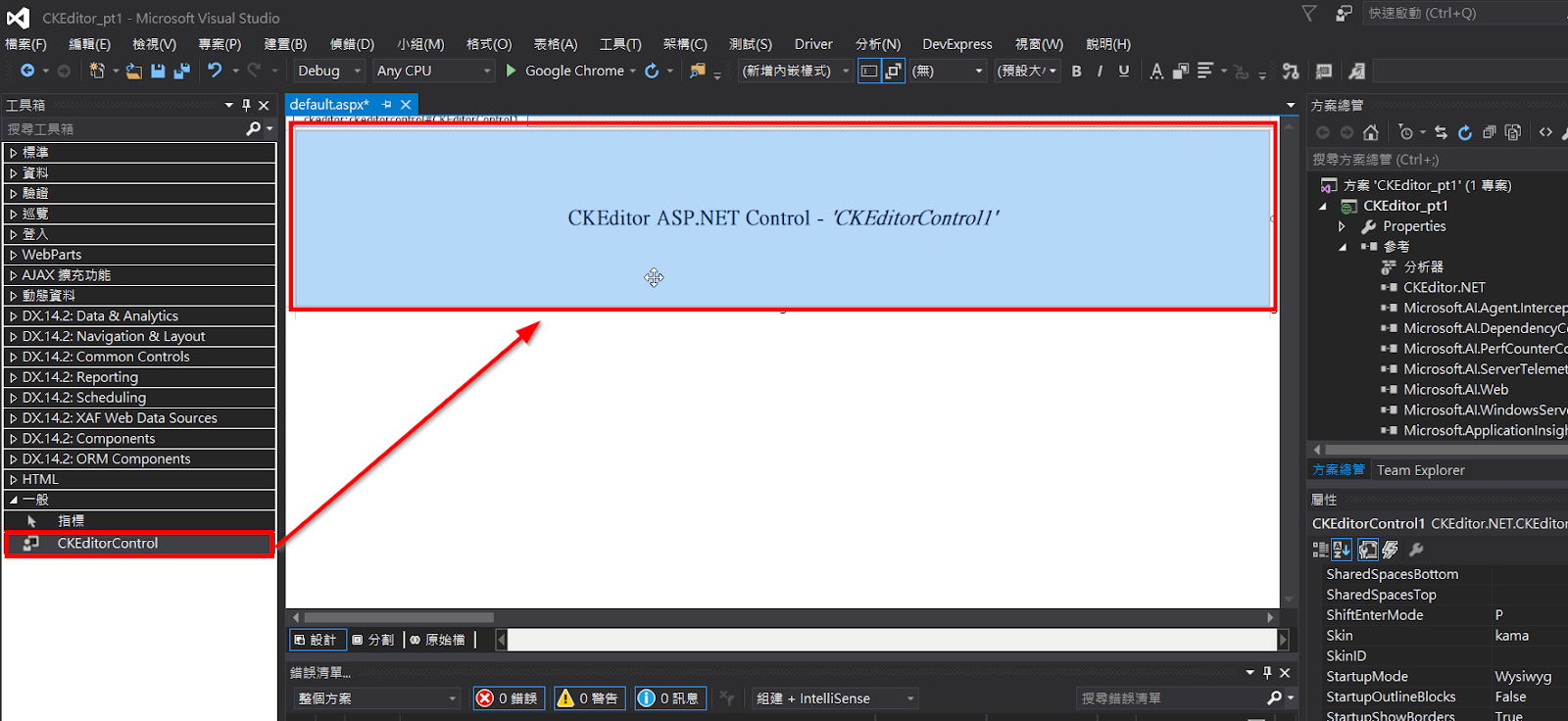Viewport: 1568px width, 721px height.
Task: Click the Sync with Active Document icon
Action: [1441, 132]
